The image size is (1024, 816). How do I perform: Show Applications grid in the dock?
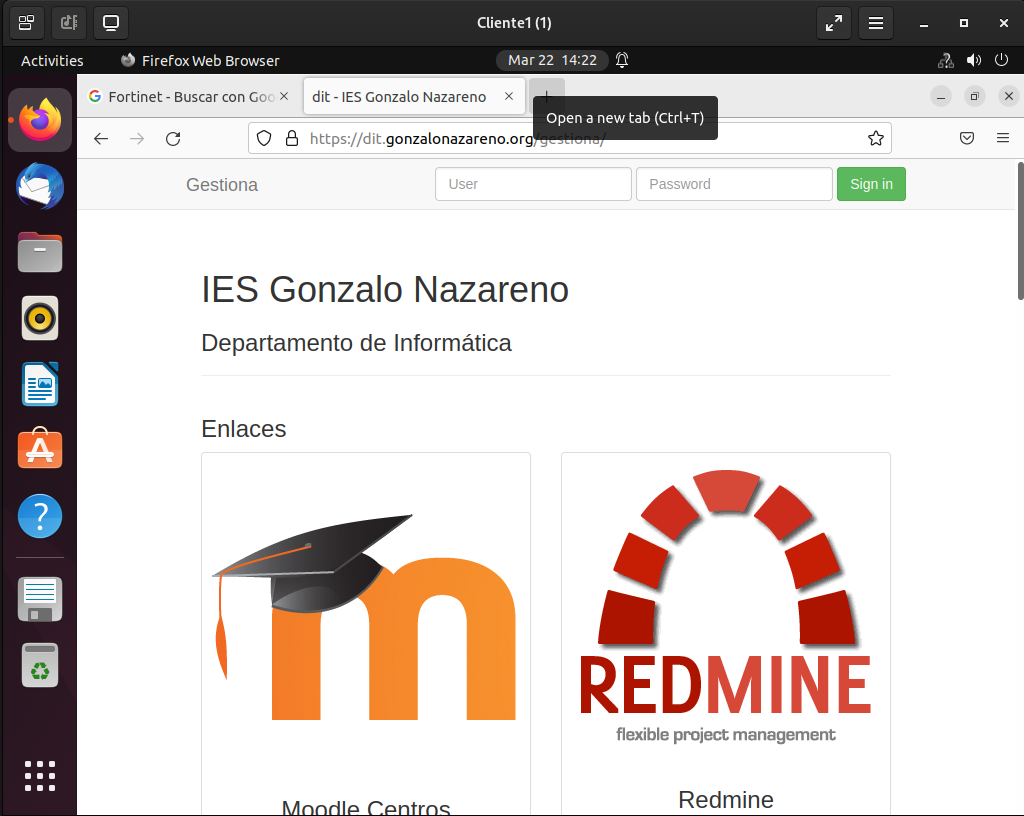(40, 776)
